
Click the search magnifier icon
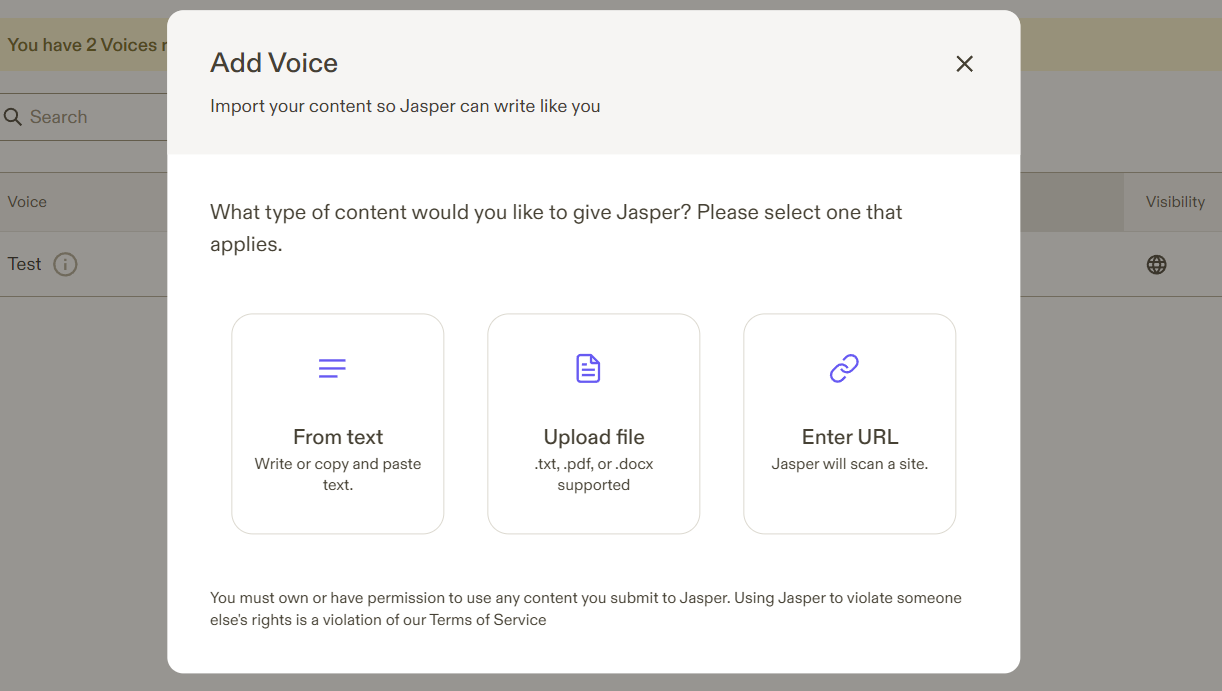click(13, 117)
